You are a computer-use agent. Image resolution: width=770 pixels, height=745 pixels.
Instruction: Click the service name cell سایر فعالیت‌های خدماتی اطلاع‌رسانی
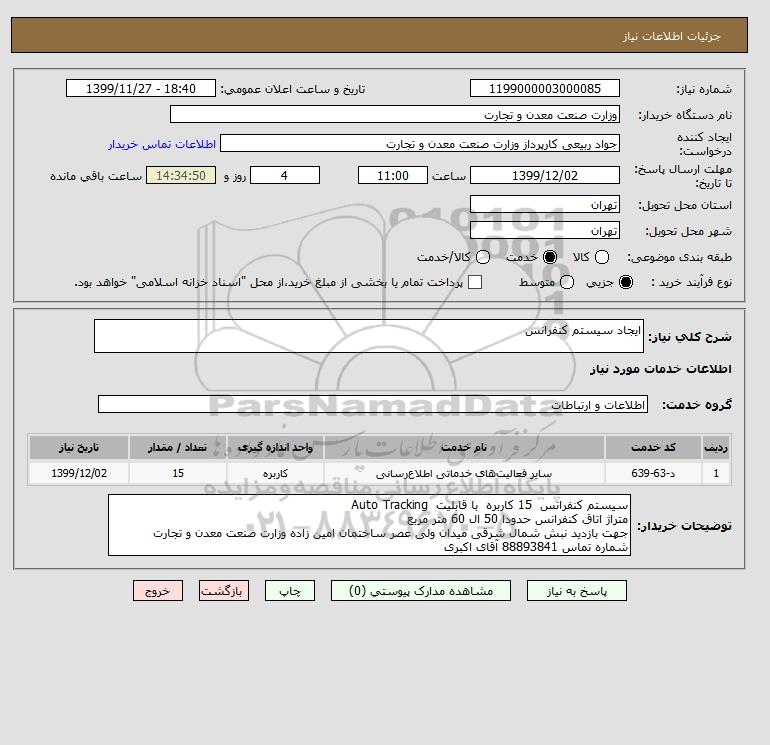(x=464, y=473)
